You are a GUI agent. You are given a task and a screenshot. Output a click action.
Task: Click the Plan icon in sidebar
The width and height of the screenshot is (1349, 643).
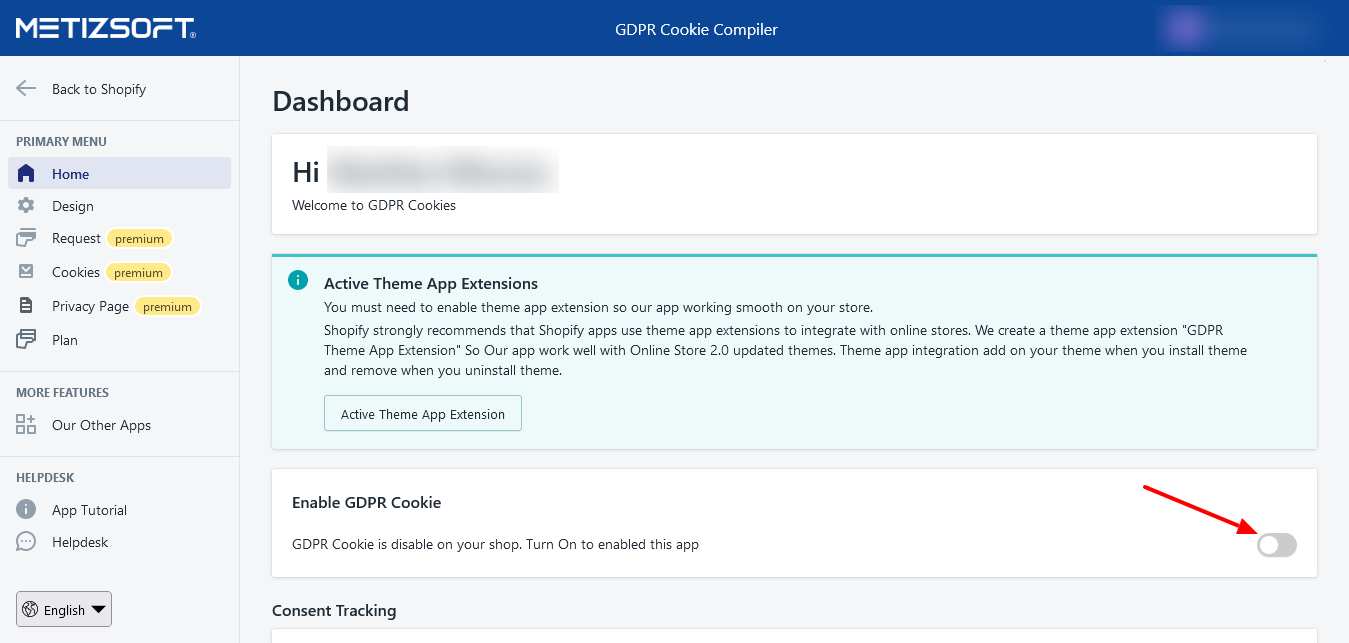pyautogui.click(x=27, y=340)
